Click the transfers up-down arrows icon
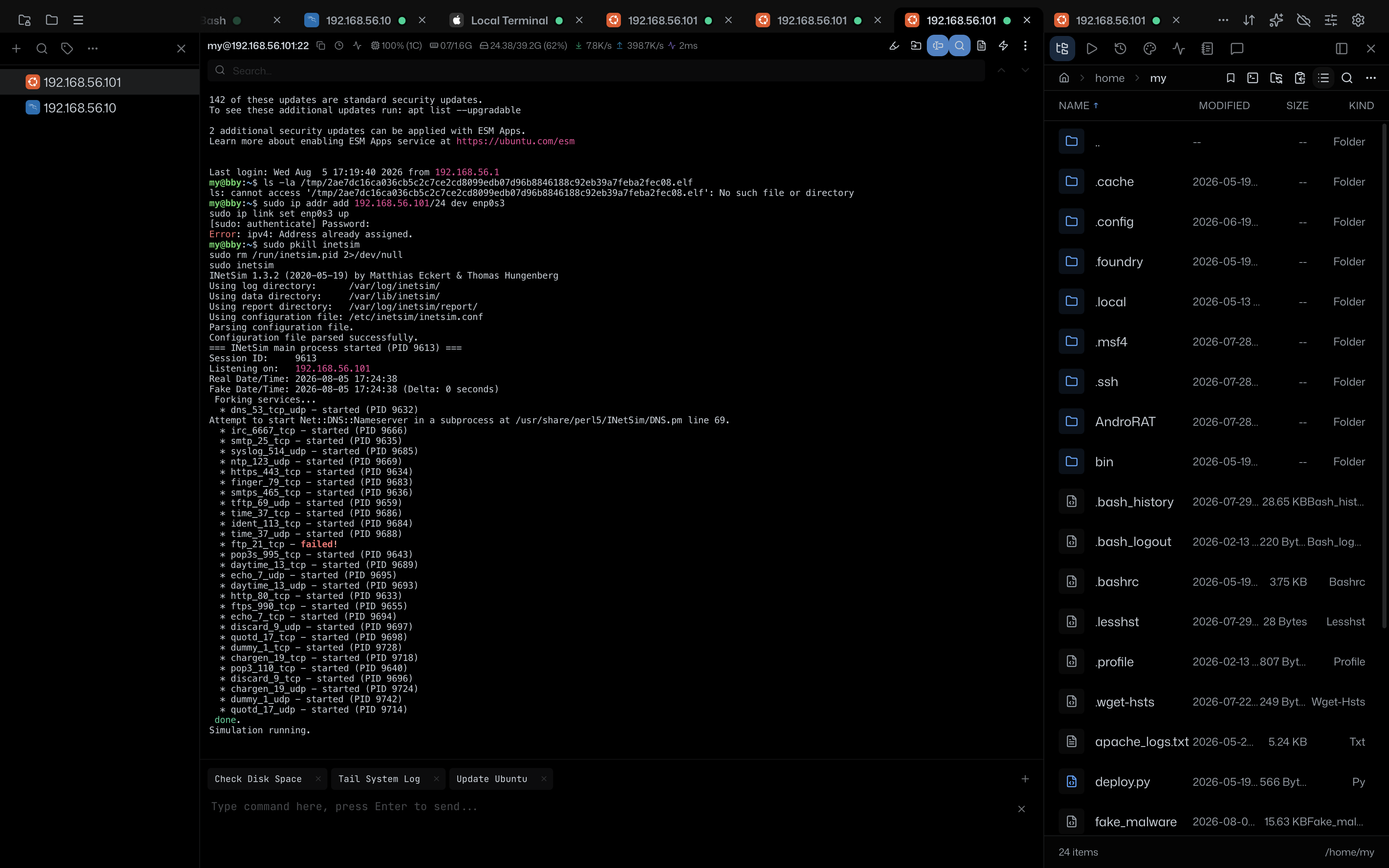 point(1249,20)
